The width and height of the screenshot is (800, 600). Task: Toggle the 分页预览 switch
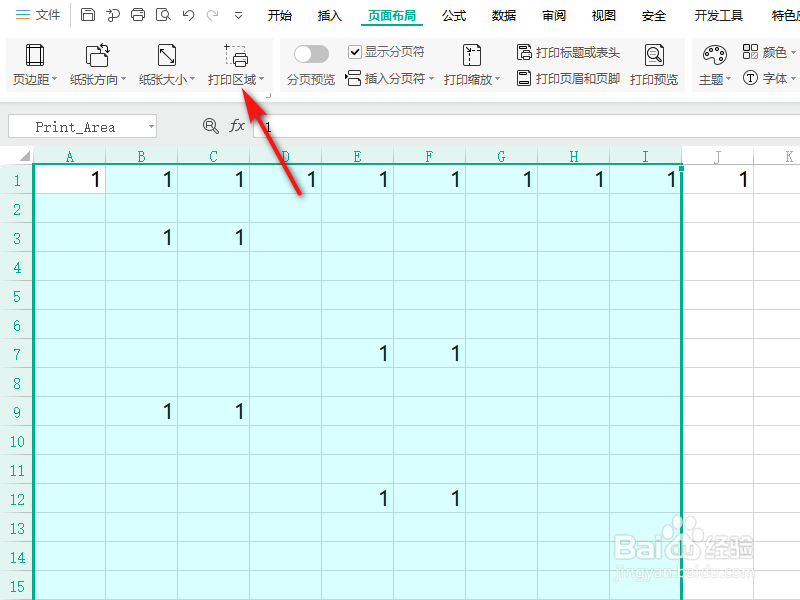point(311,54)
